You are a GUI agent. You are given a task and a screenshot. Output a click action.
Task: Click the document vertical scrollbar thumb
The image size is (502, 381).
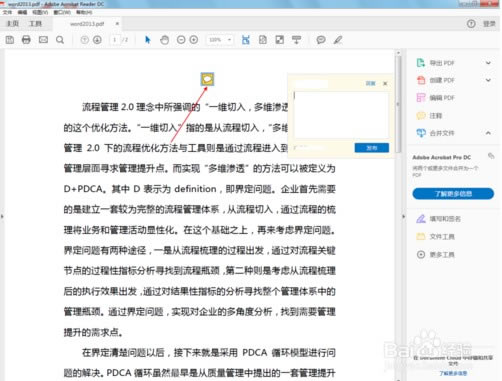[x=398, y=105]
